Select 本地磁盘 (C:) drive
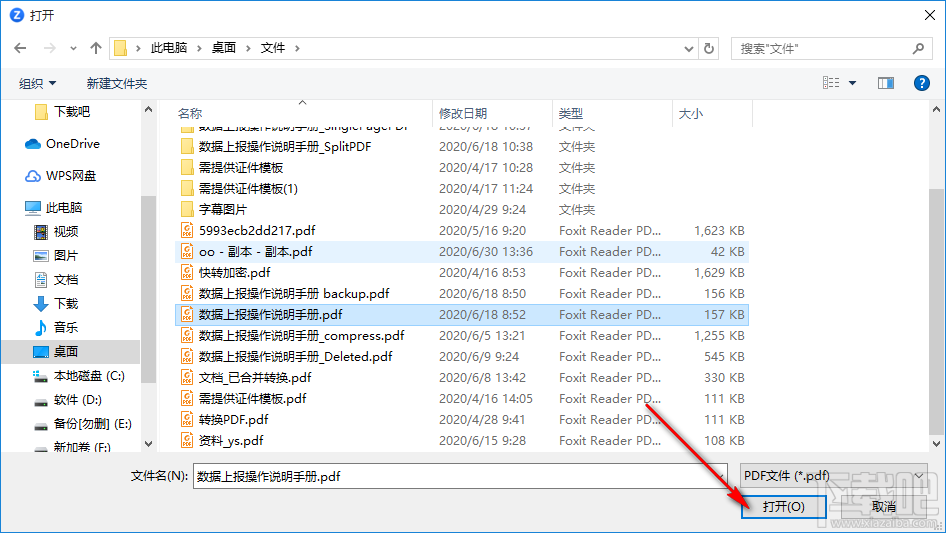The height and width of the screenshot is (533, 946). pos(78,376)
